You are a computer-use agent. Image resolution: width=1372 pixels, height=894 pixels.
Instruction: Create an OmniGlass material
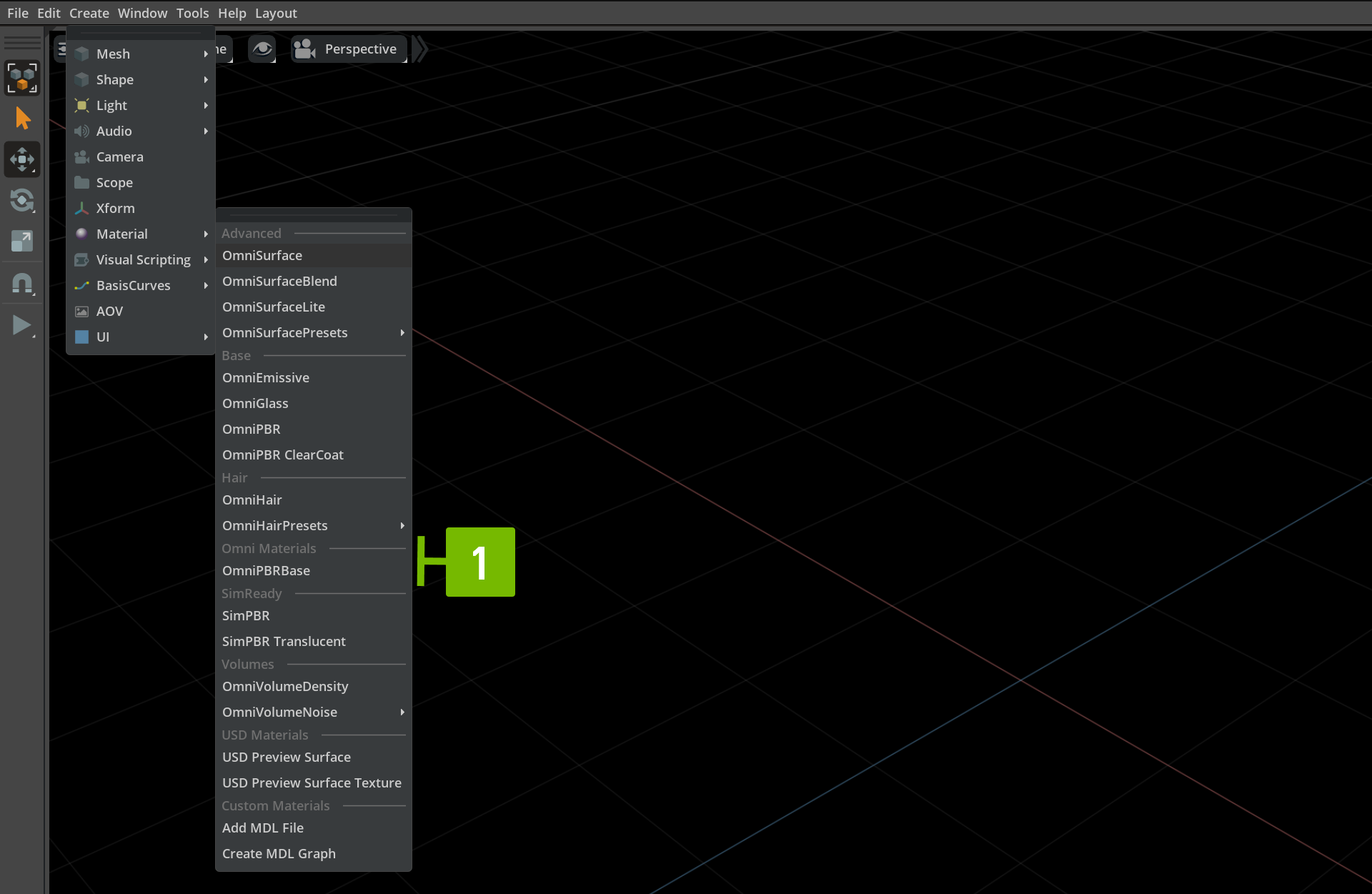pyautogui.click(x=314, y=403)
